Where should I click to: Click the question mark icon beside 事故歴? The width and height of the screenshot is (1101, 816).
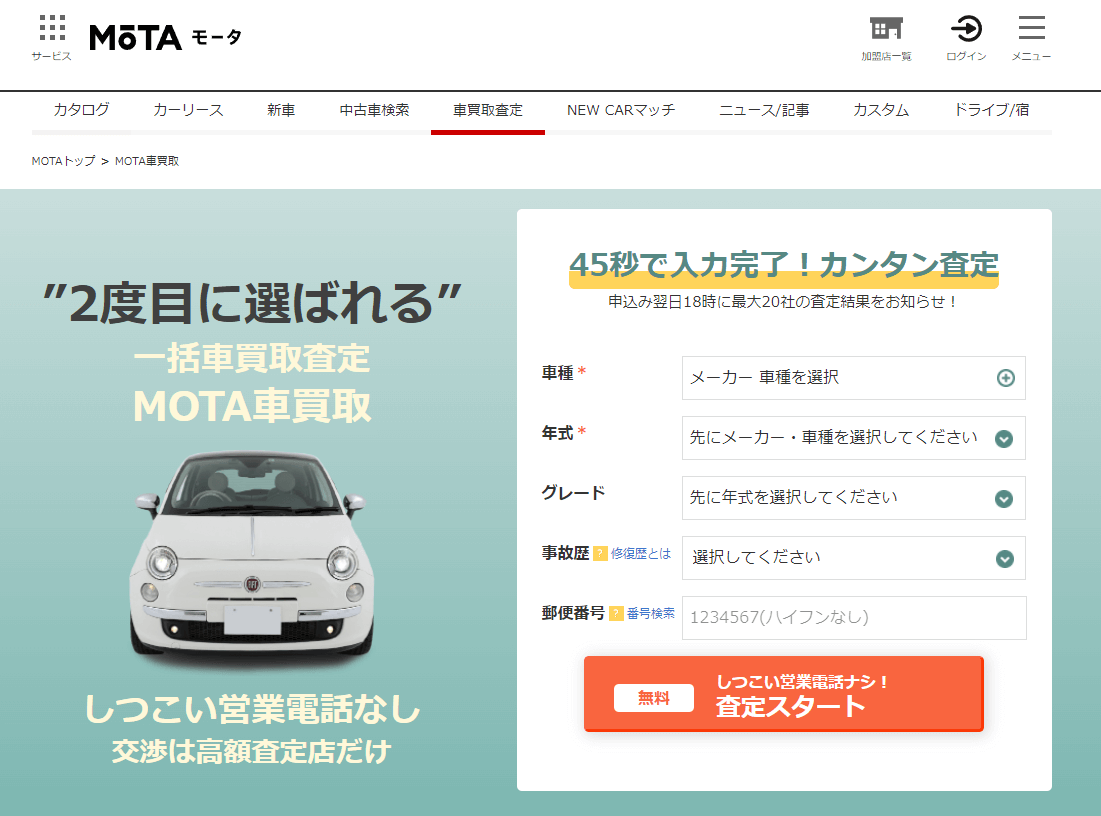point(600,553)
